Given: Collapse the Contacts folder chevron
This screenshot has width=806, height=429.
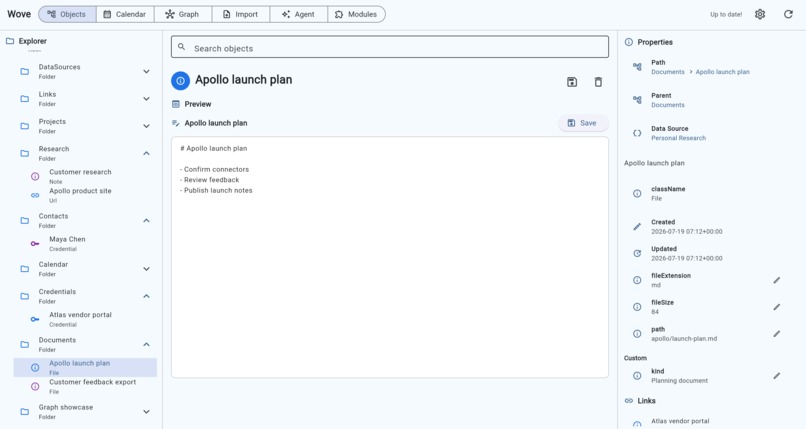Looking at the screenshot, I should 146,220.
